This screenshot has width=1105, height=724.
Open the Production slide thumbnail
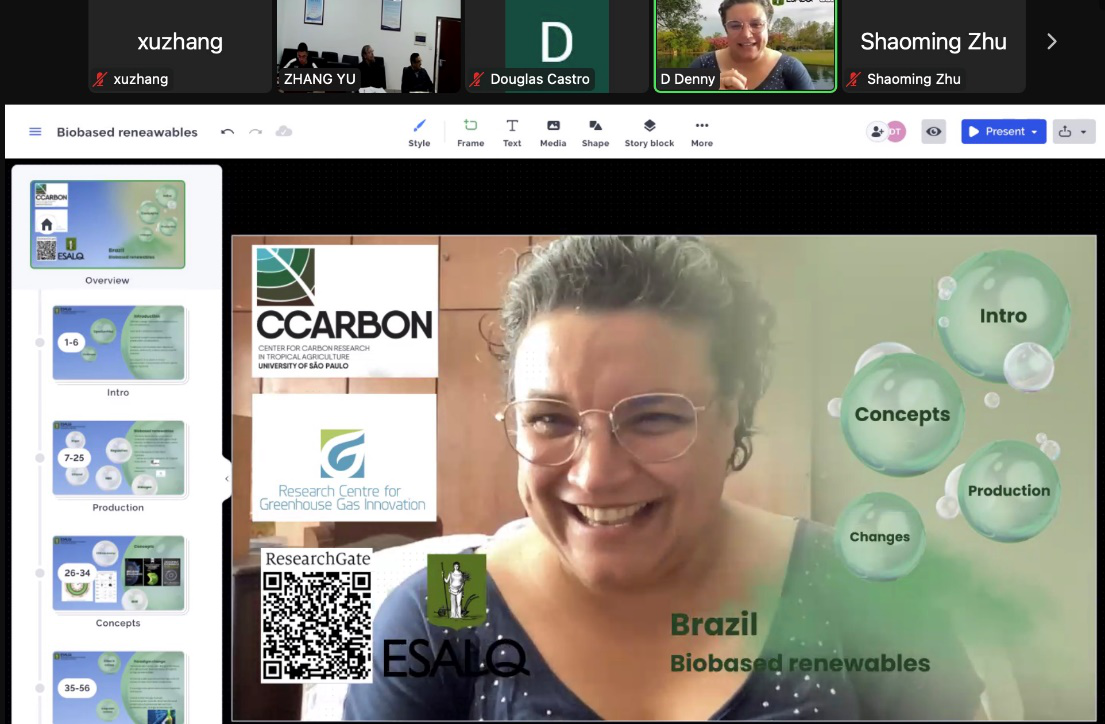coord(118,458)
